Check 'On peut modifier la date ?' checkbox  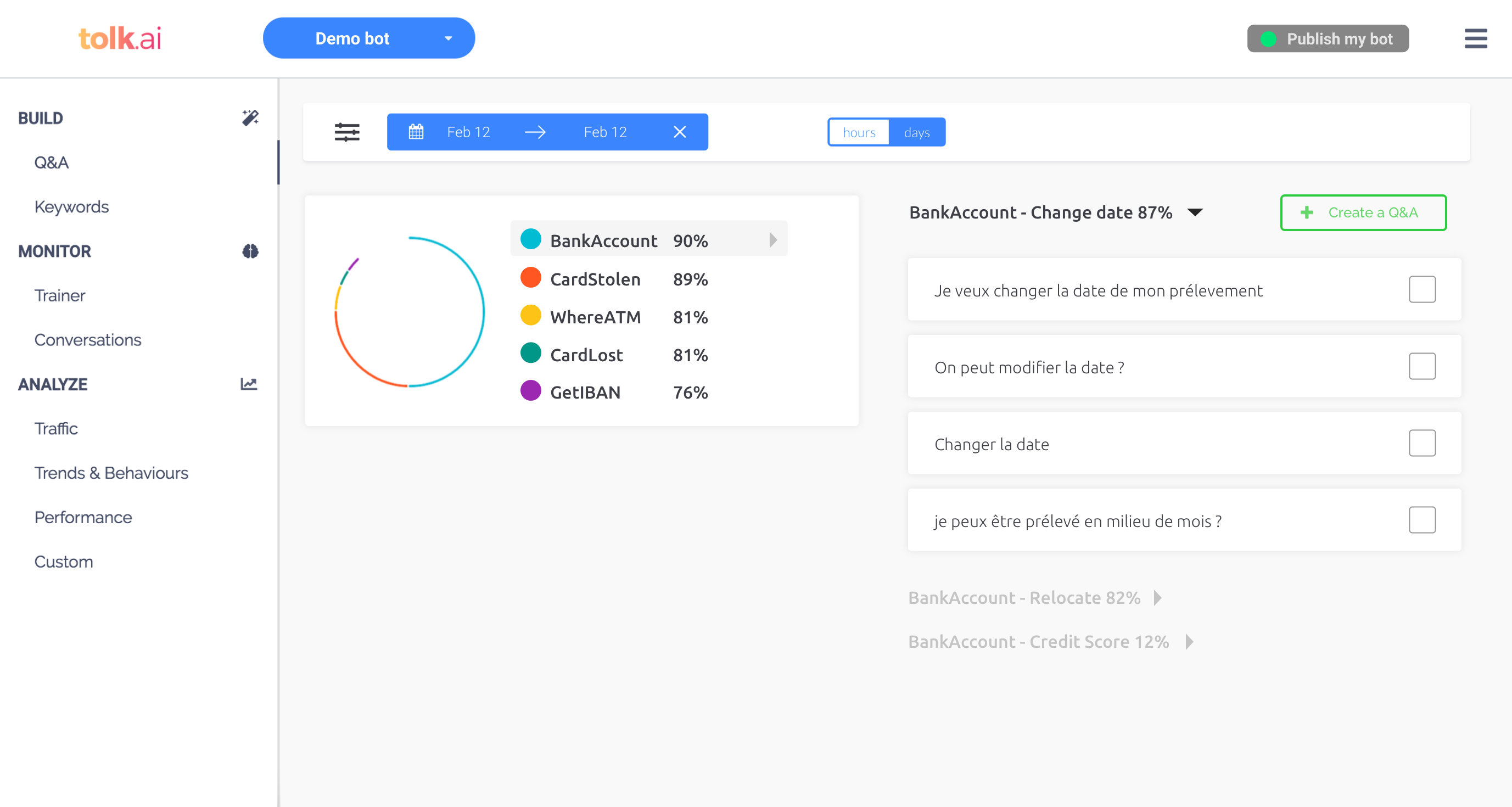point(1421,366)
